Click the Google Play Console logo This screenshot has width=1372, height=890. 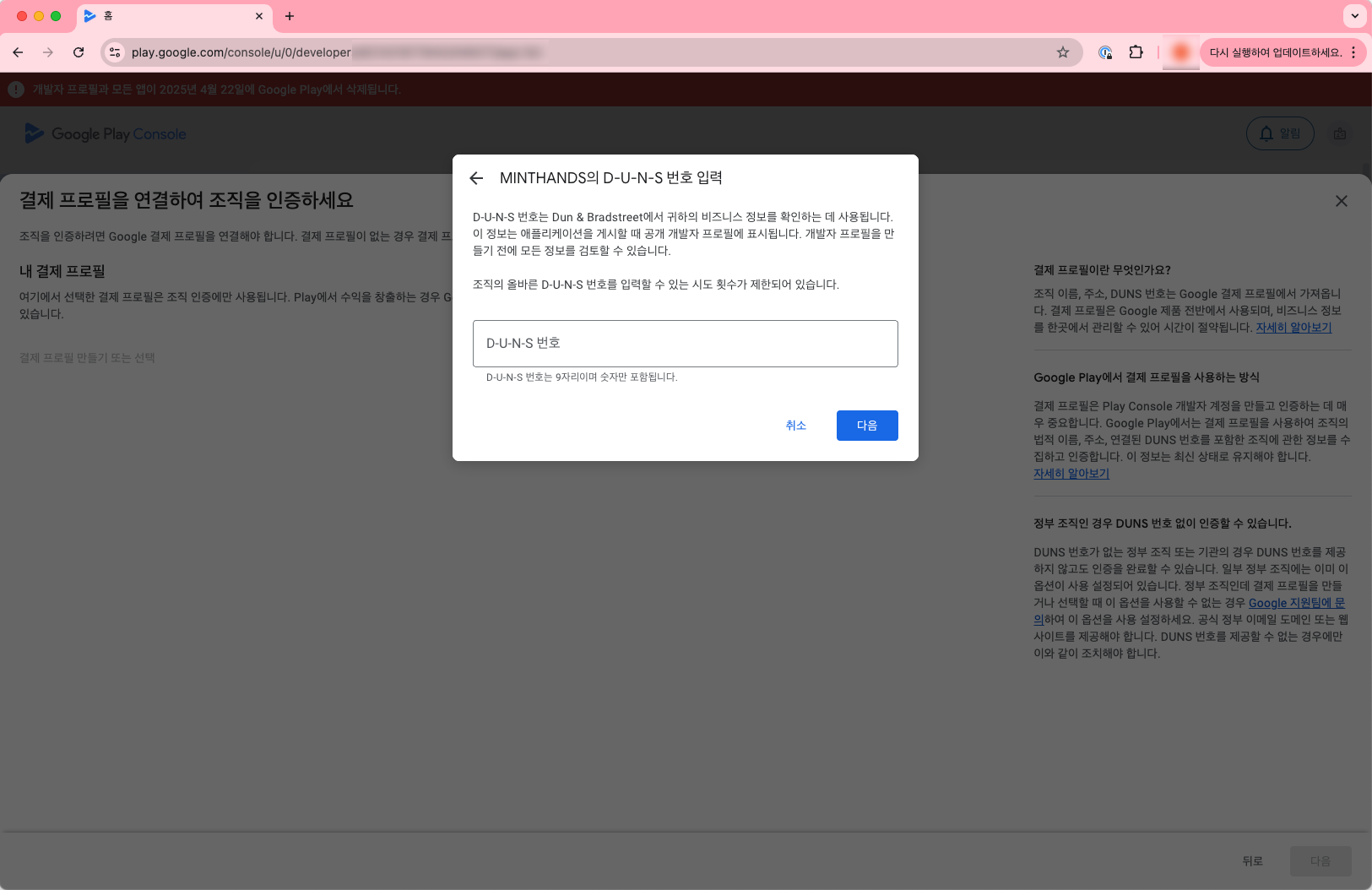pyautogui.click(x=106, y=133)
